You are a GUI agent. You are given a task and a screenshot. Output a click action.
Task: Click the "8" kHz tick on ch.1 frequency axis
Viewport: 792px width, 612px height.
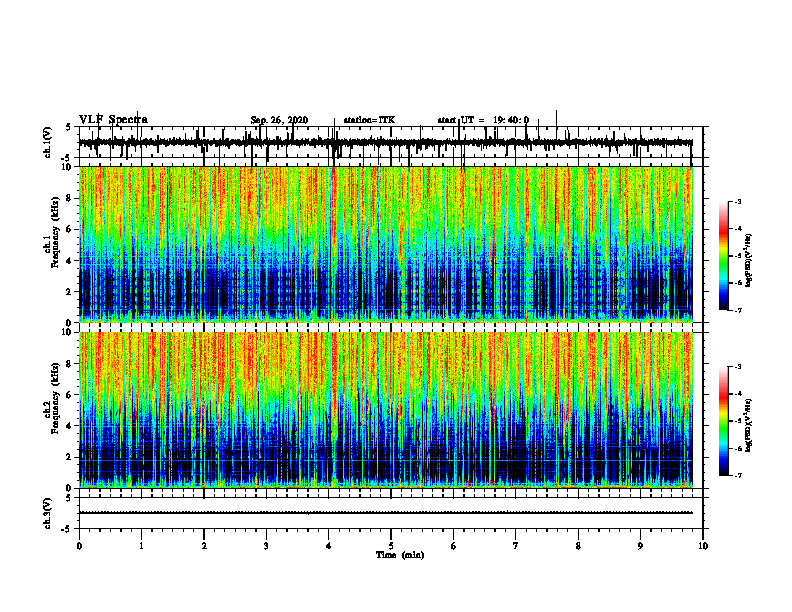coord(70,198)
